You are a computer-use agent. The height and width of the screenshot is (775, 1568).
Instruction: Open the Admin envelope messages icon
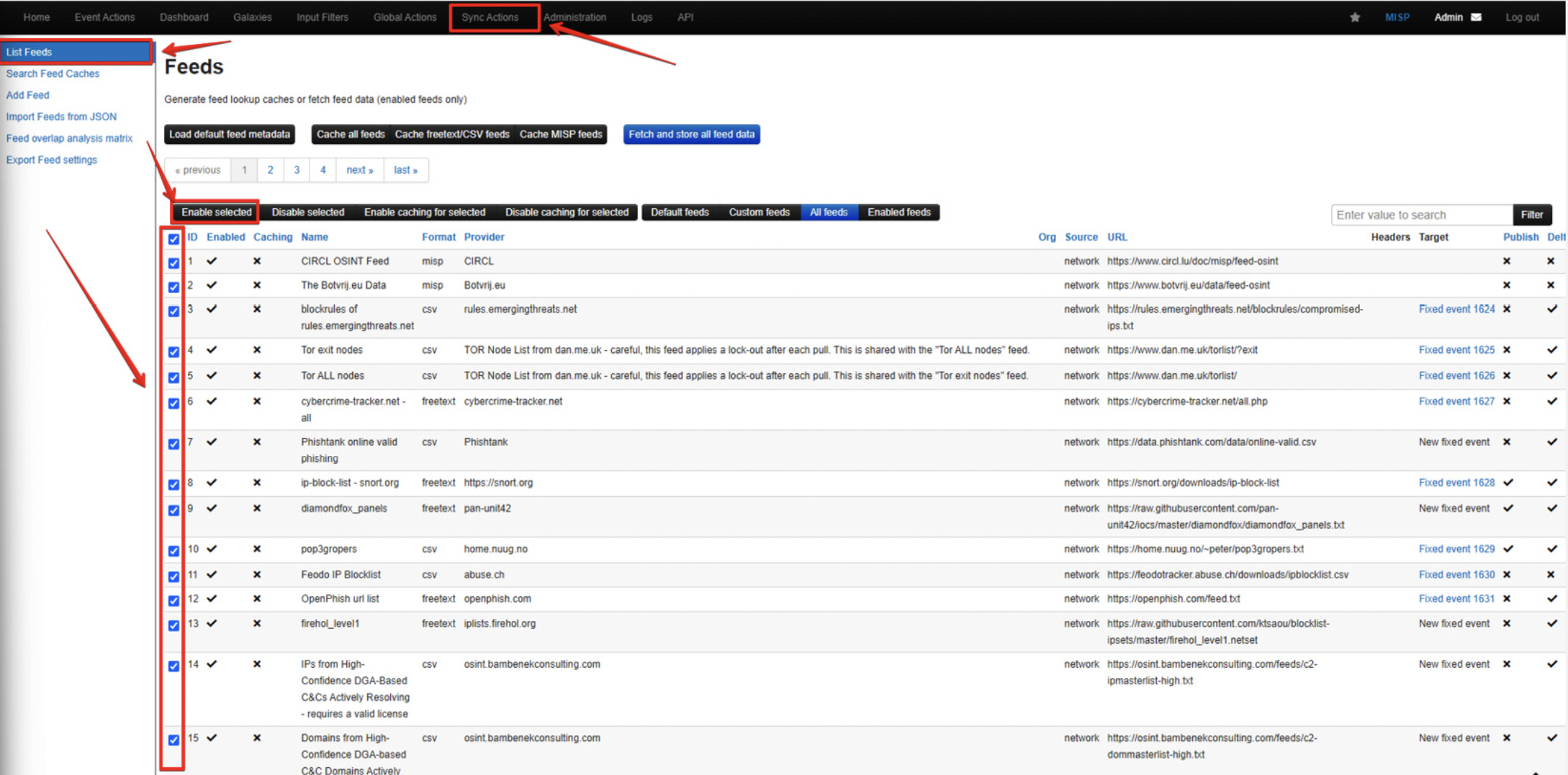[1476, 17]
